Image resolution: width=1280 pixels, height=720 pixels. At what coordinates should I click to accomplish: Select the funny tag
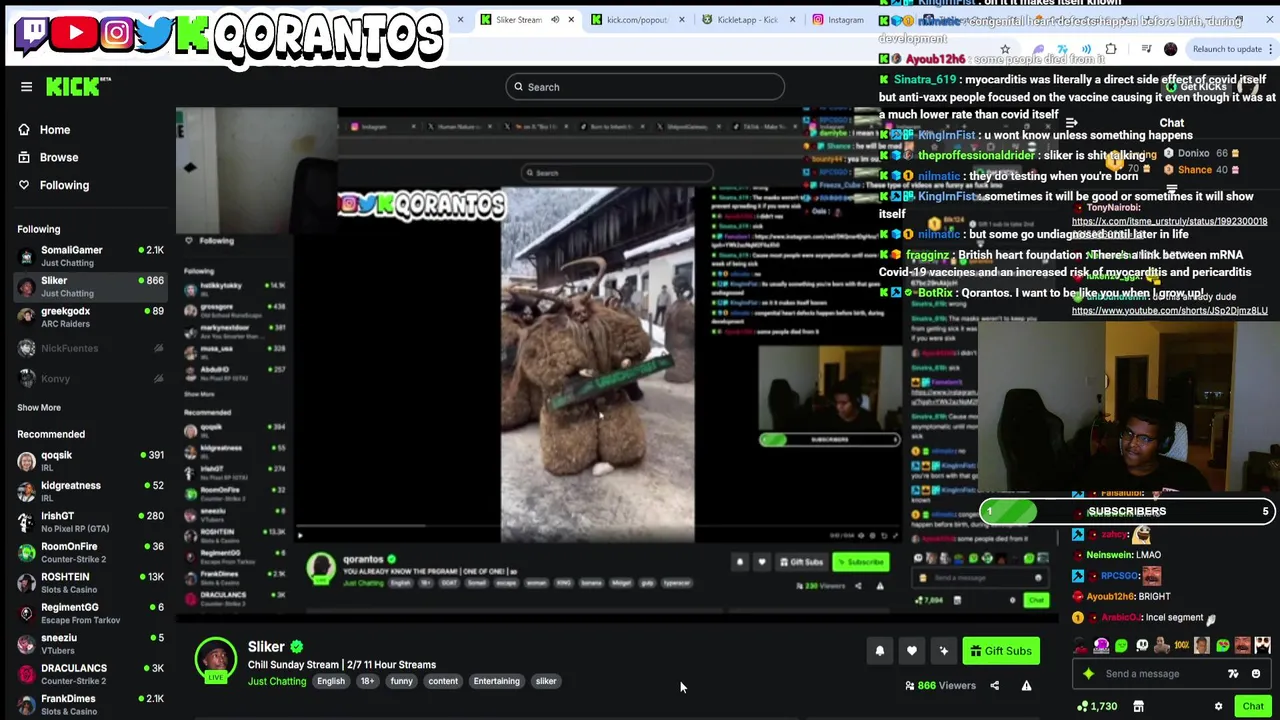(401, 681)
